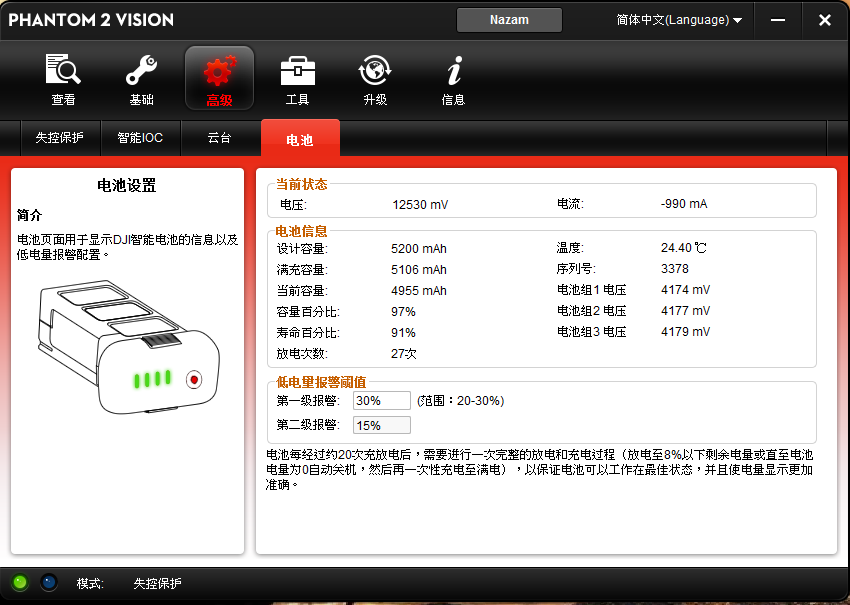The width and height of the screenshot is (850, 605).
Task: Switch to the 云台 tab
Action: point(220,138)
